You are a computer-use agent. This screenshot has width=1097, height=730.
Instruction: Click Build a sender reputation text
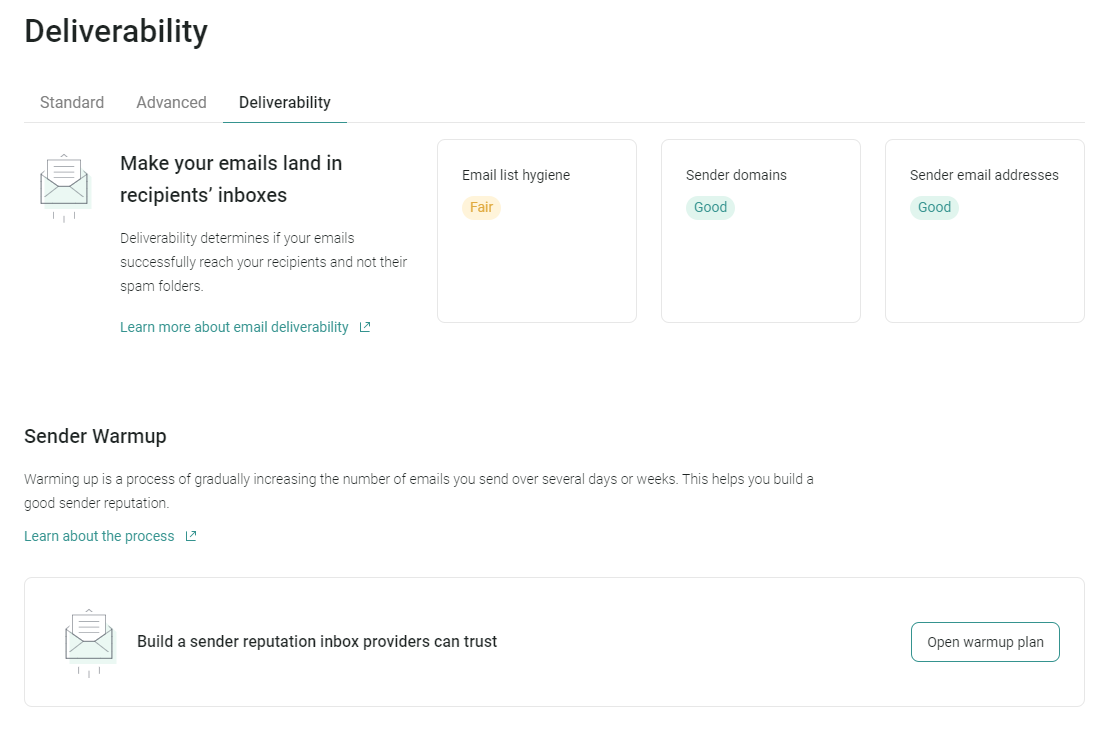317,641
